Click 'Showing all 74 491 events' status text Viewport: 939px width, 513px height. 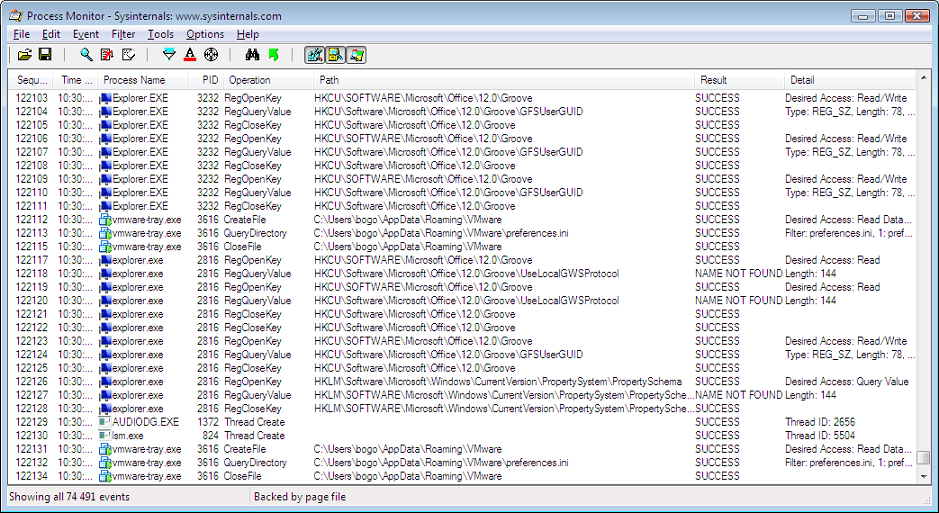tap(69, 497)
